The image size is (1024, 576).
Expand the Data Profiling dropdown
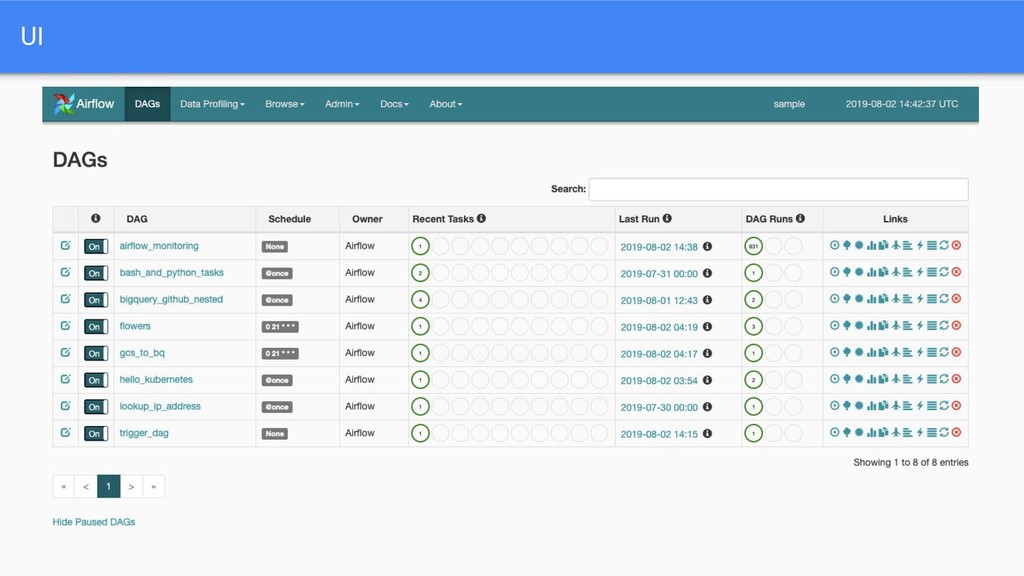pos(212,104)
